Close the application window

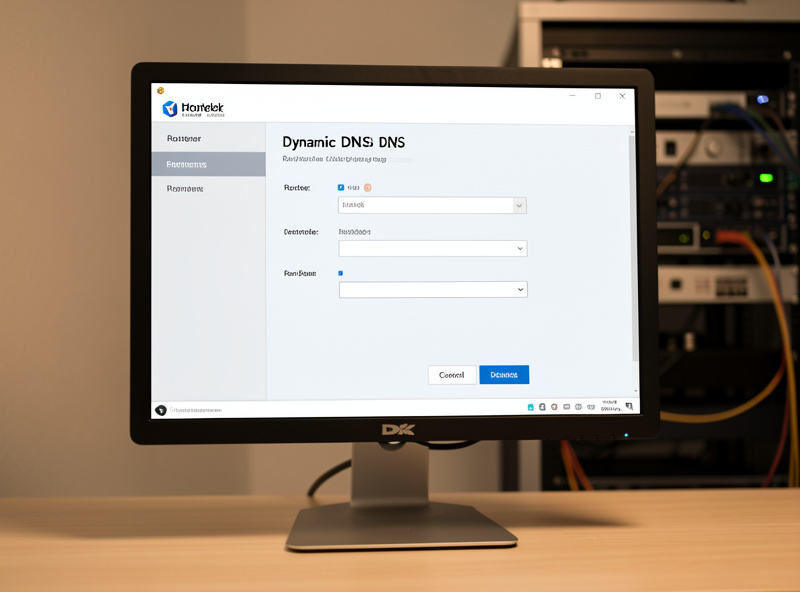[622, 96]
